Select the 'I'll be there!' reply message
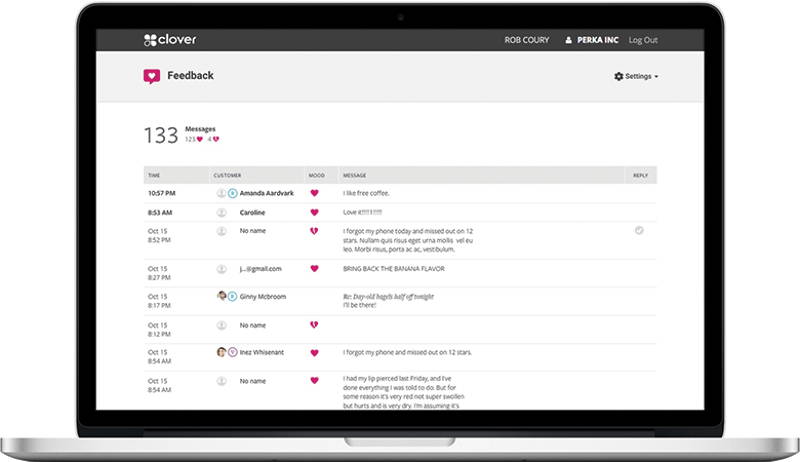This screenshot has width=800, height=462. pos(360,305)
